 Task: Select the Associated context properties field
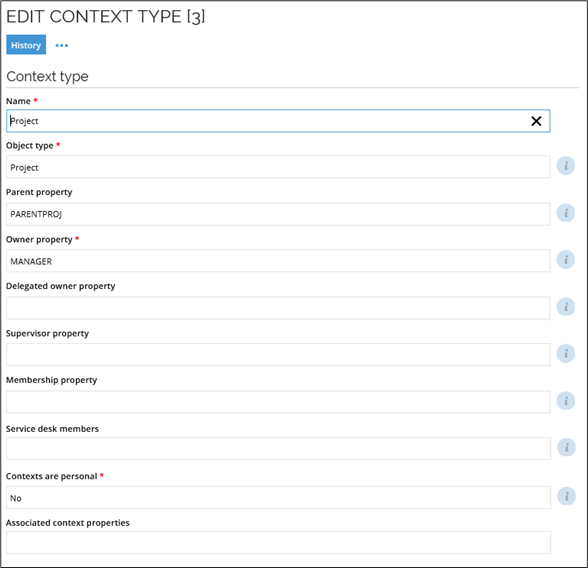tap(278, 543)
